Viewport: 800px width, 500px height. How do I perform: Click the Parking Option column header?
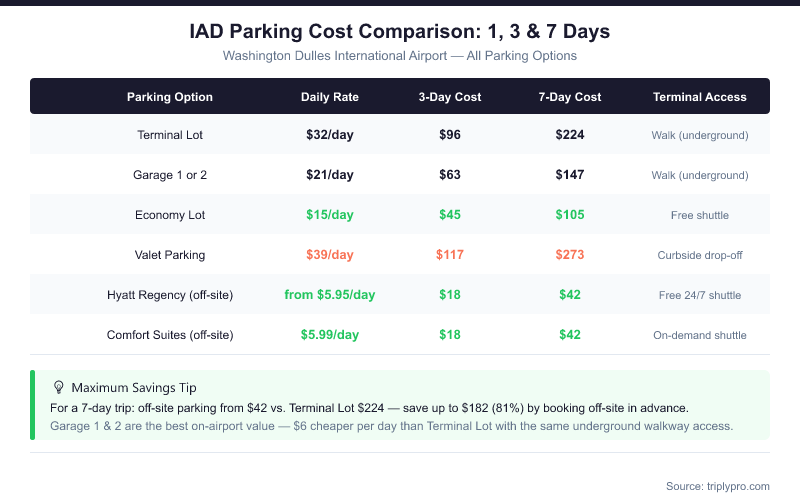pyautogui.click(x=170, y=97)
